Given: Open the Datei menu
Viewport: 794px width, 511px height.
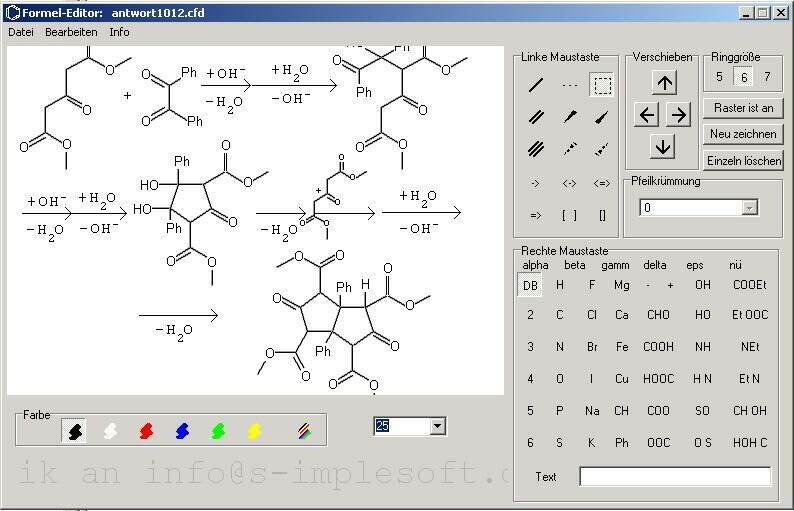Looking at the screenshot, I should coord(21,32).
